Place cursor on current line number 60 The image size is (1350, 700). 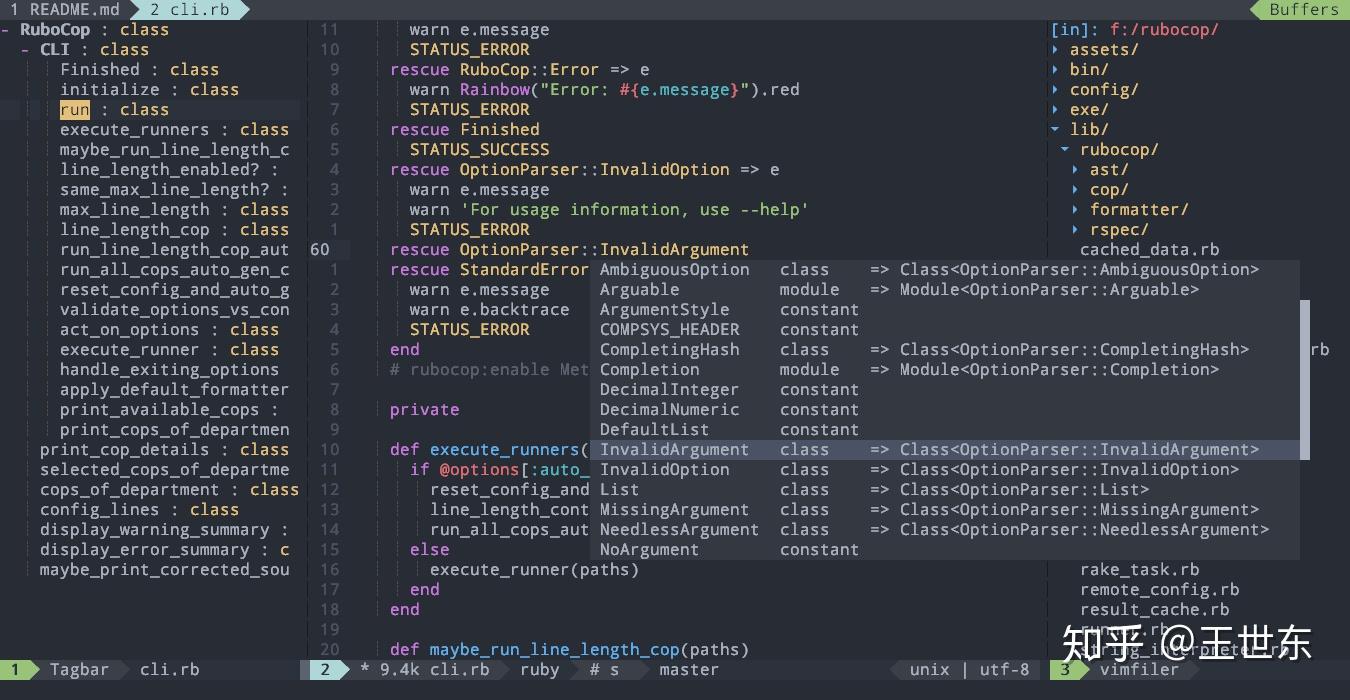[320, 250]
